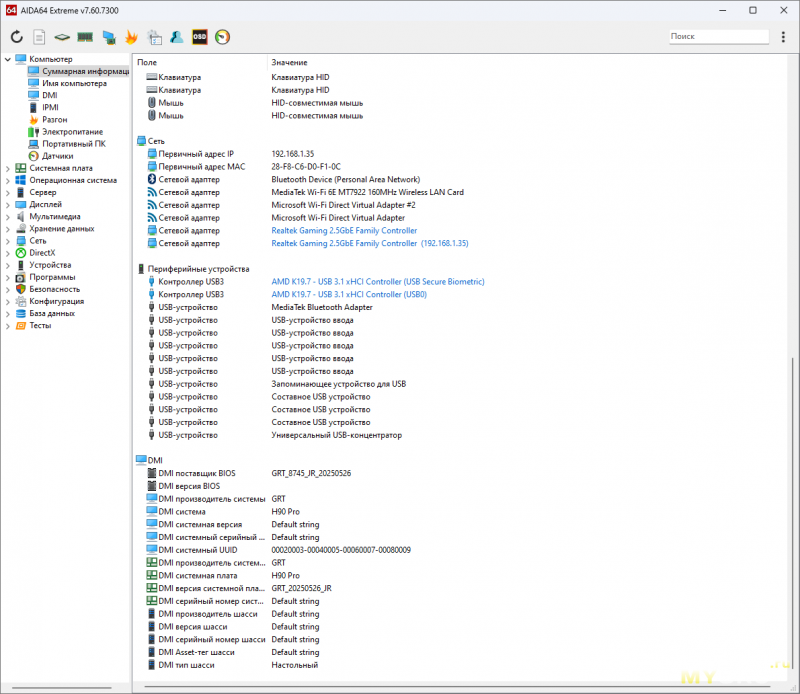The image size is (800, 694).
Task: Open AMD K19.7 xHCI Controller (USB0) link
Action: [x=349, y=294]
